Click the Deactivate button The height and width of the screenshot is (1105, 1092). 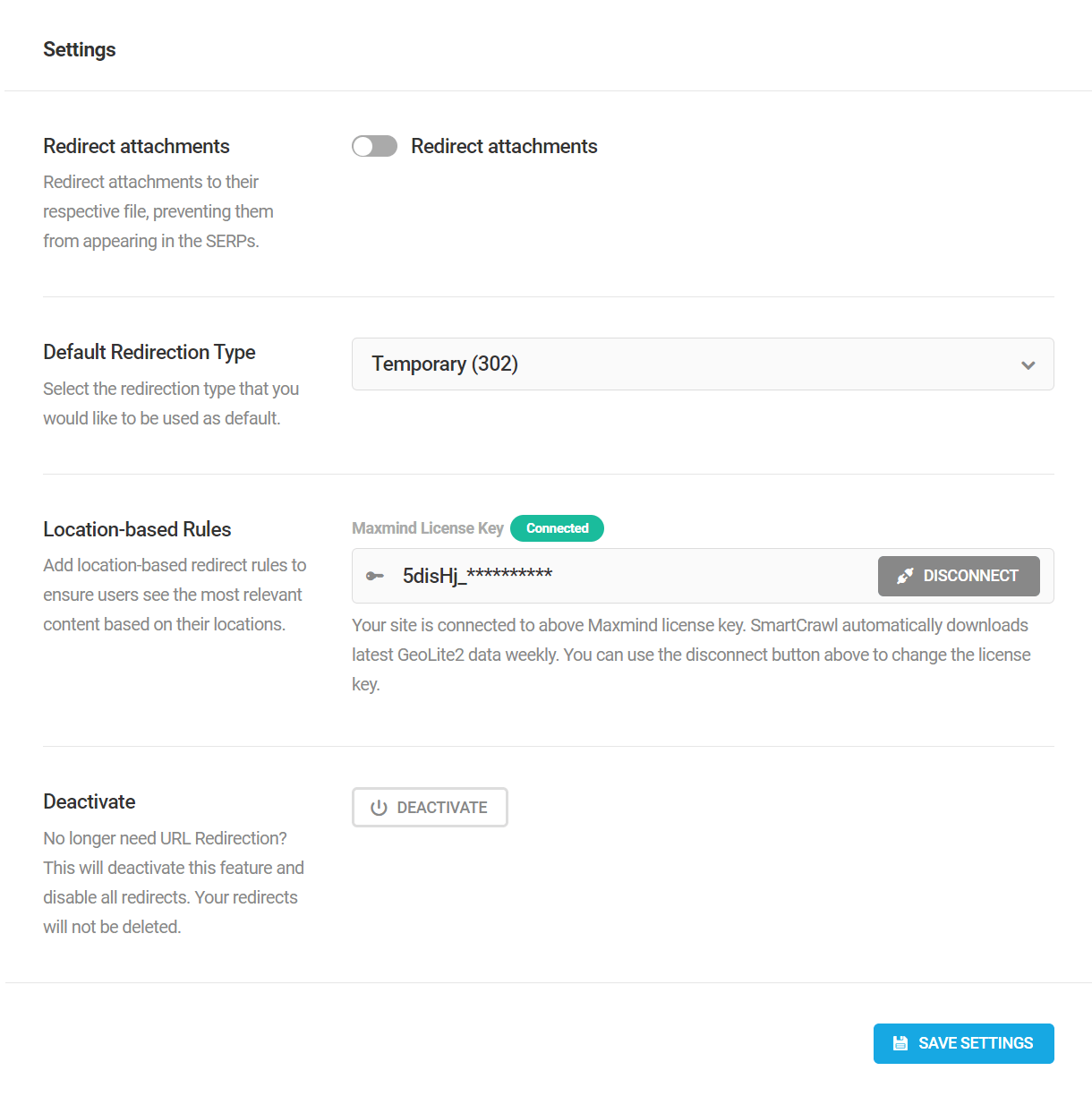tap(430, 807)
